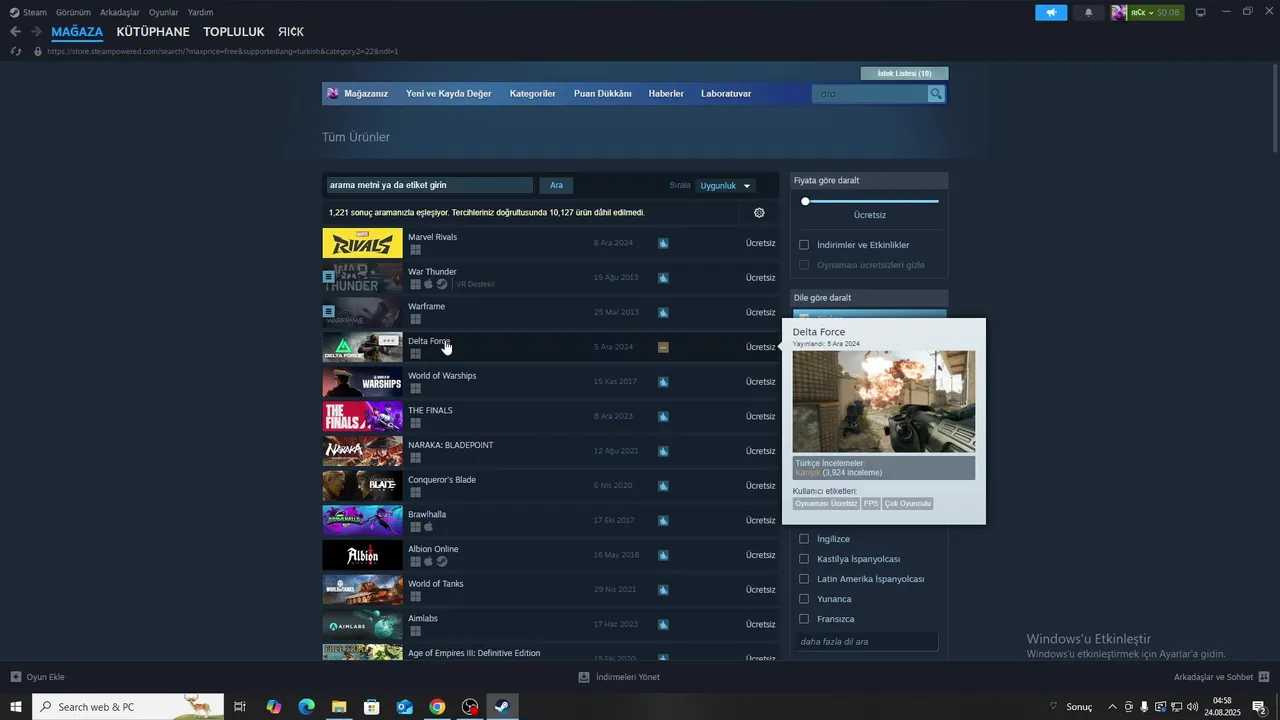Click the Delta Force screenshot preview

(x=884, y=402)
